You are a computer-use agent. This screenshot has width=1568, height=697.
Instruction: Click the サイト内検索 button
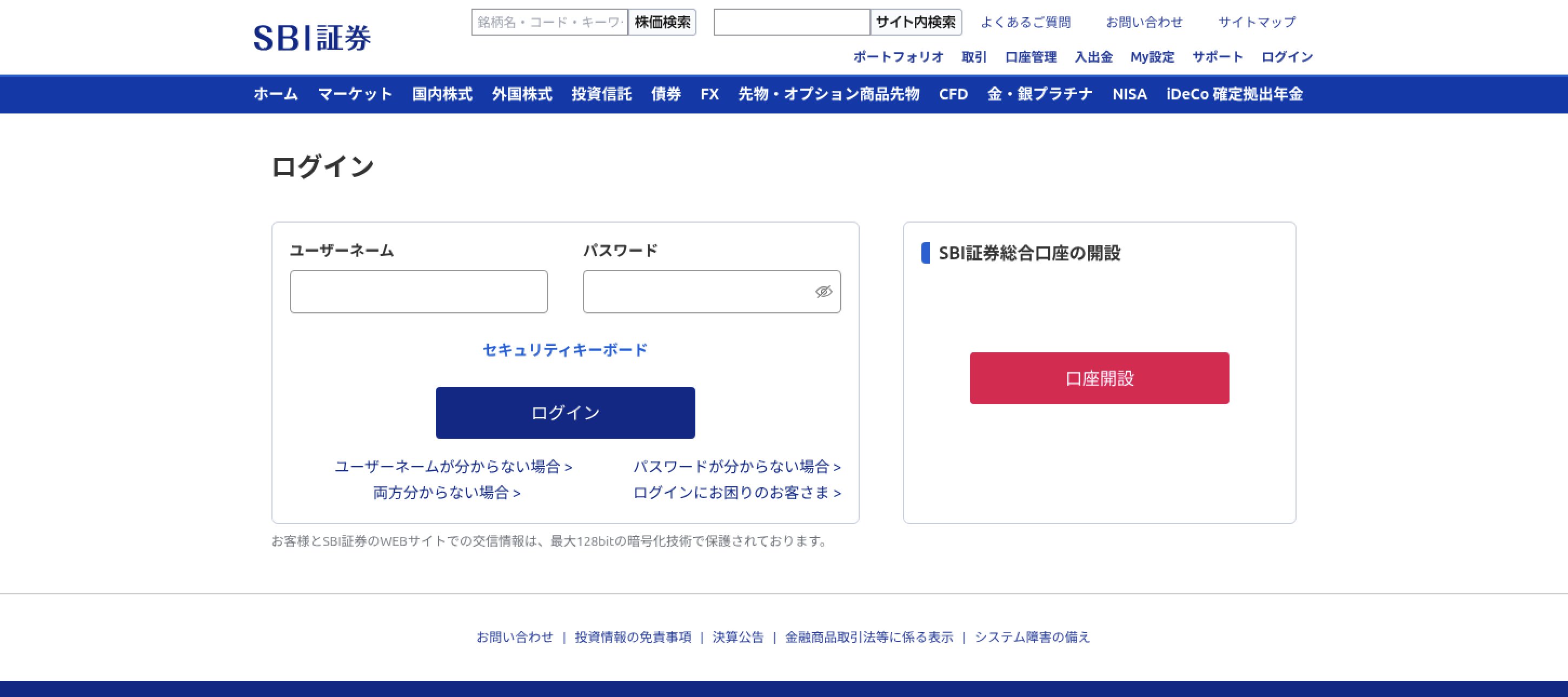[915, 23]
